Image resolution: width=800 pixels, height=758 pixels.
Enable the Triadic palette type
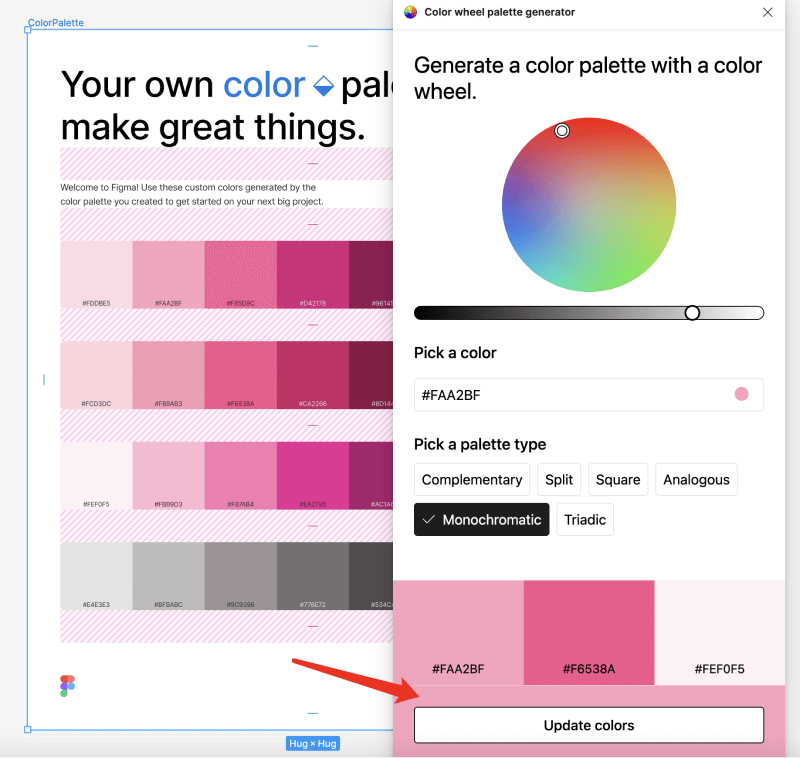tap(585, 519)
